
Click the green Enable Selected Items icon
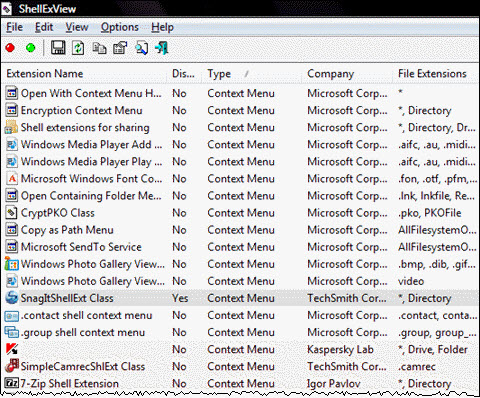point(31,48)
